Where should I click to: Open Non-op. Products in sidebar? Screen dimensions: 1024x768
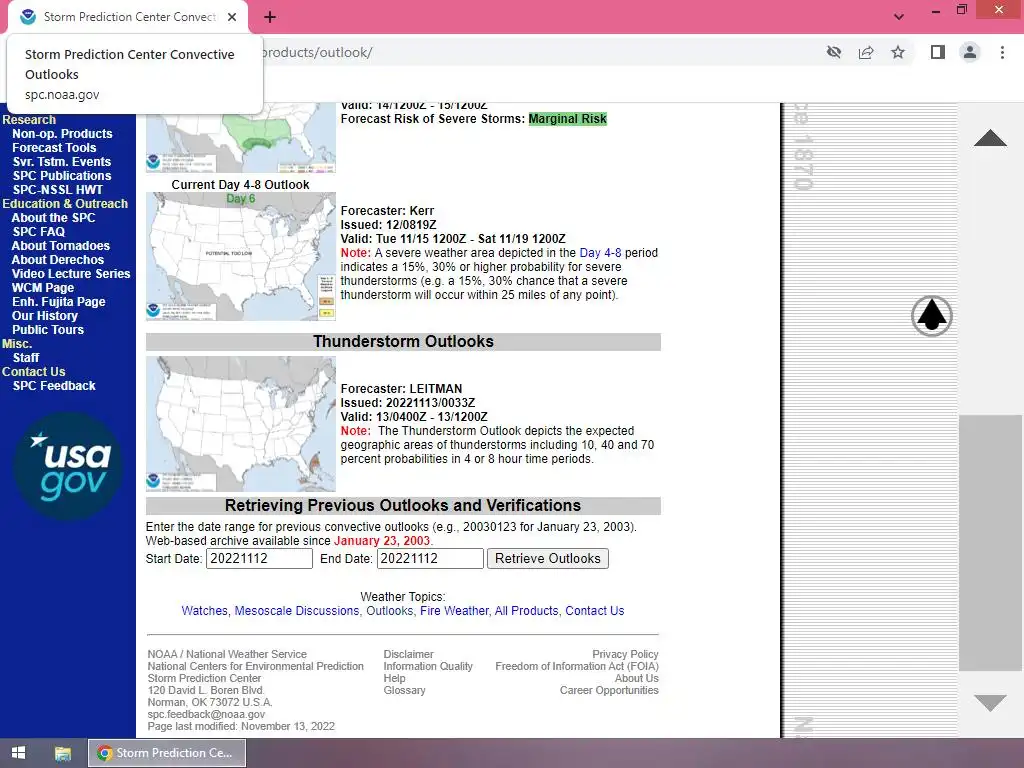[62, 134]
